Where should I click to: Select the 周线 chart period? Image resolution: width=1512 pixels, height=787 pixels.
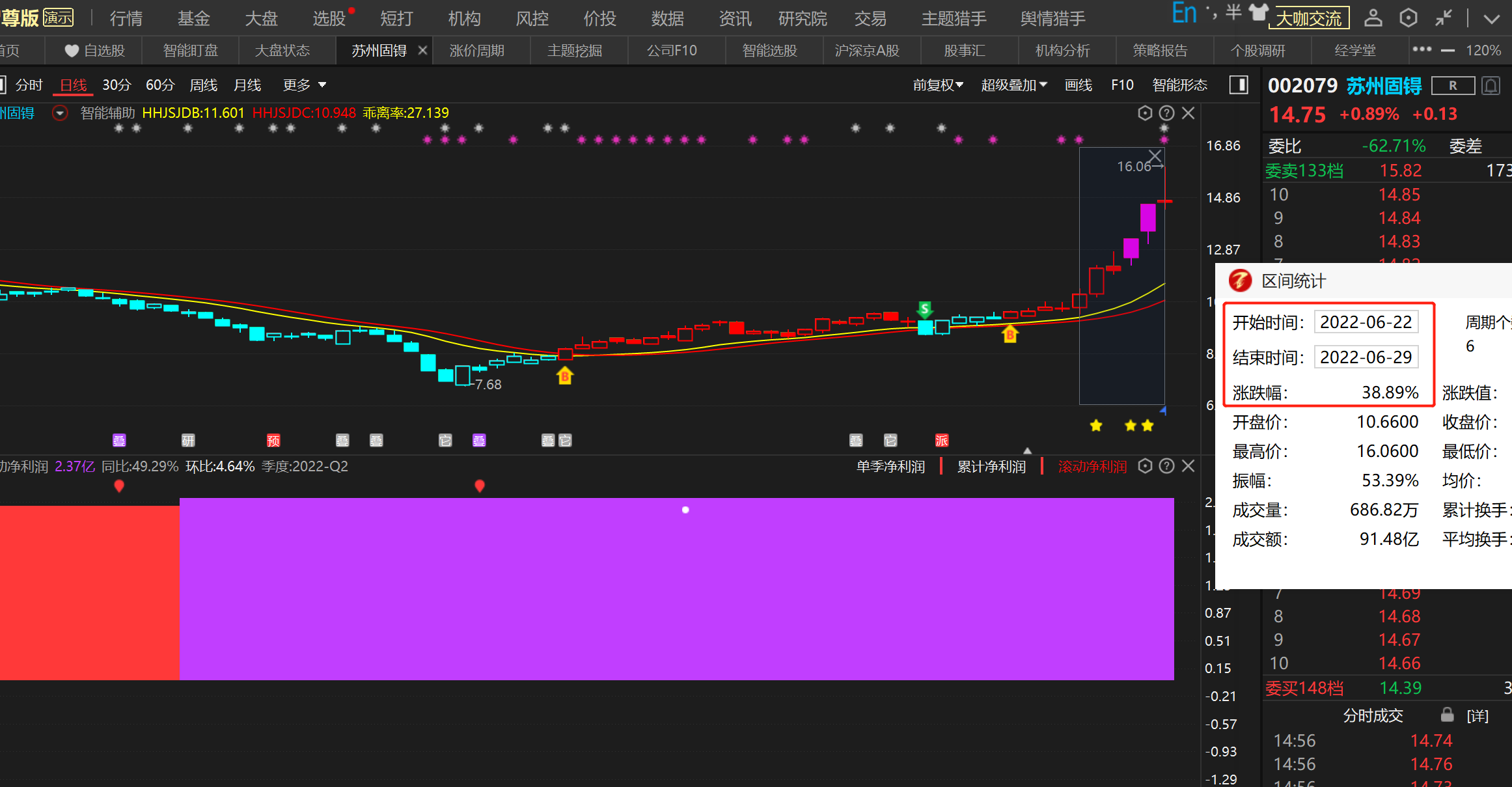(x=204, y=85)
